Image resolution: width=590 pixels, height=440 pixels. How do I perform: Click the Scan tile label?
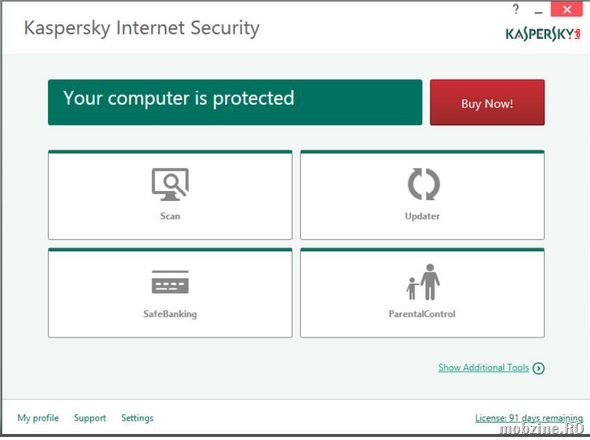pos(170,216)
